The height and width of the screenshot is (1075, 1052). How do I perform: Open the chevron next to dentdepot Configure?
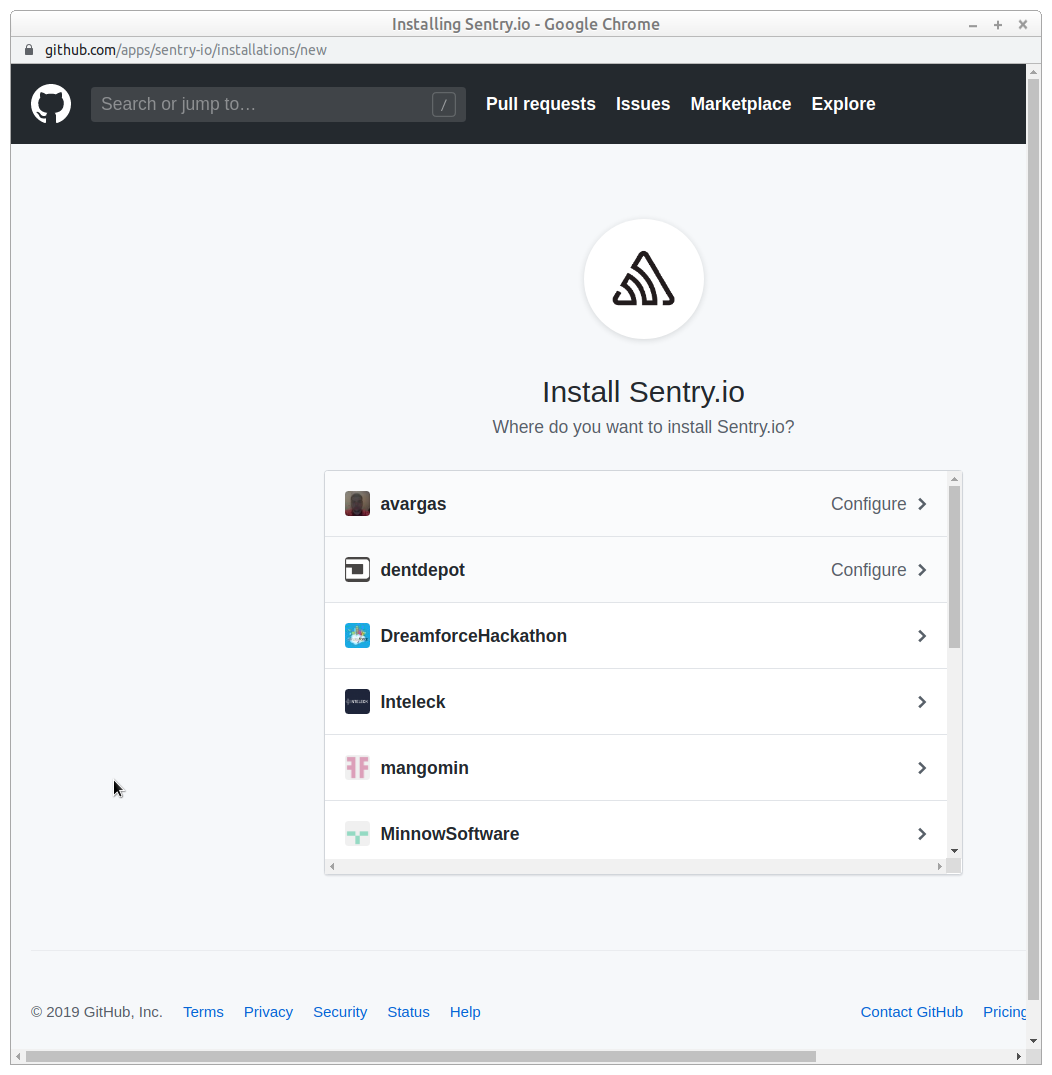pos(922,570)
